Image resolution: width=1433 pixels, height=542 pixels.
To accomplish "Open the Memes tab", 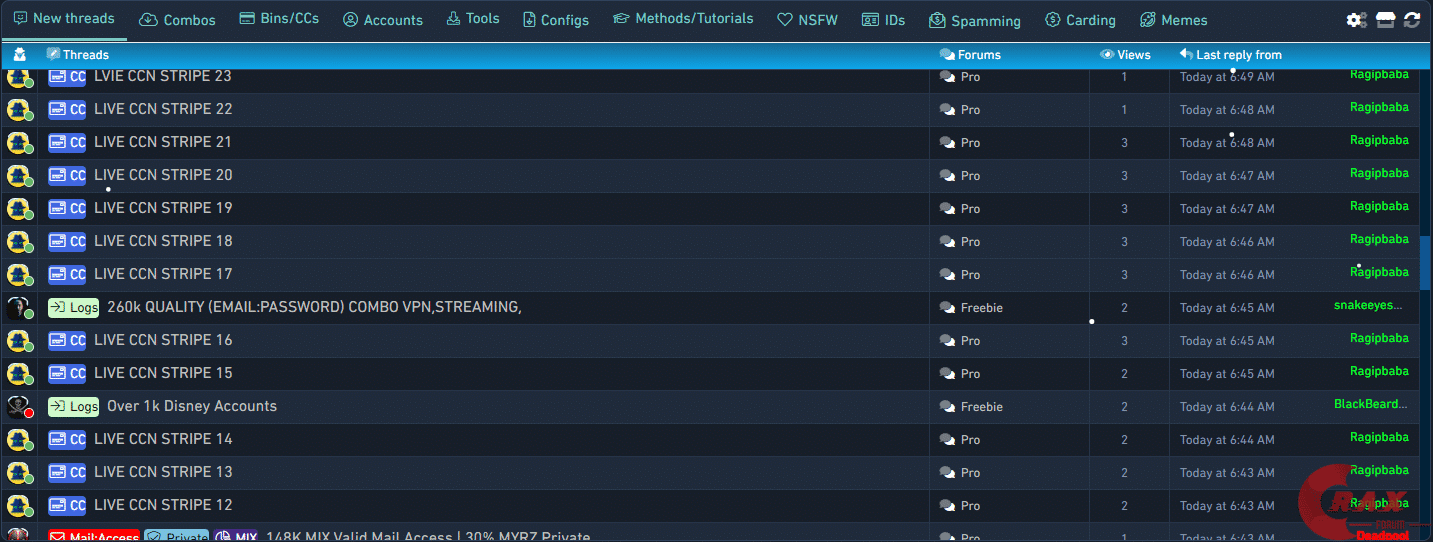I will [1174, 20].
